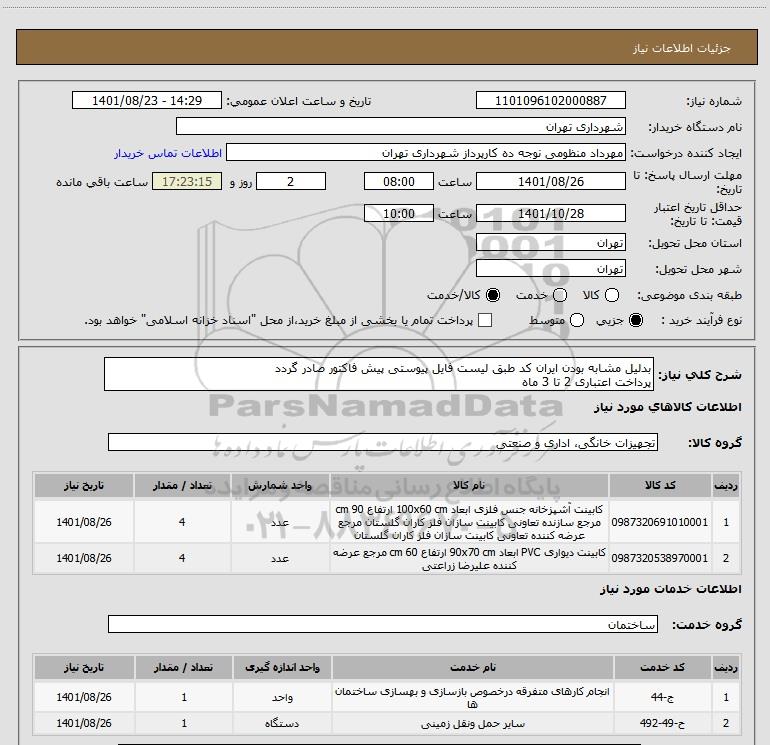Click the اطلاعات کالاهای مورد نیاز heading

click(668, 407)
